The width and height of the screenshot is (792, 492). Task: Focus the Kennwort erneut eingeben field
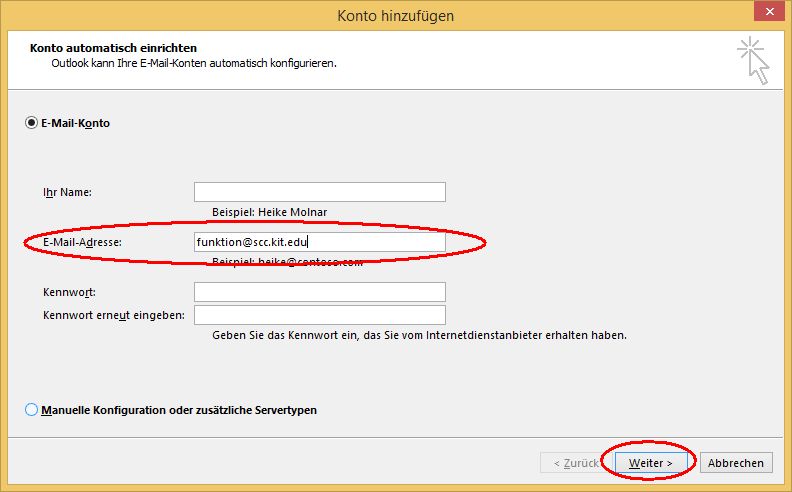319,316
